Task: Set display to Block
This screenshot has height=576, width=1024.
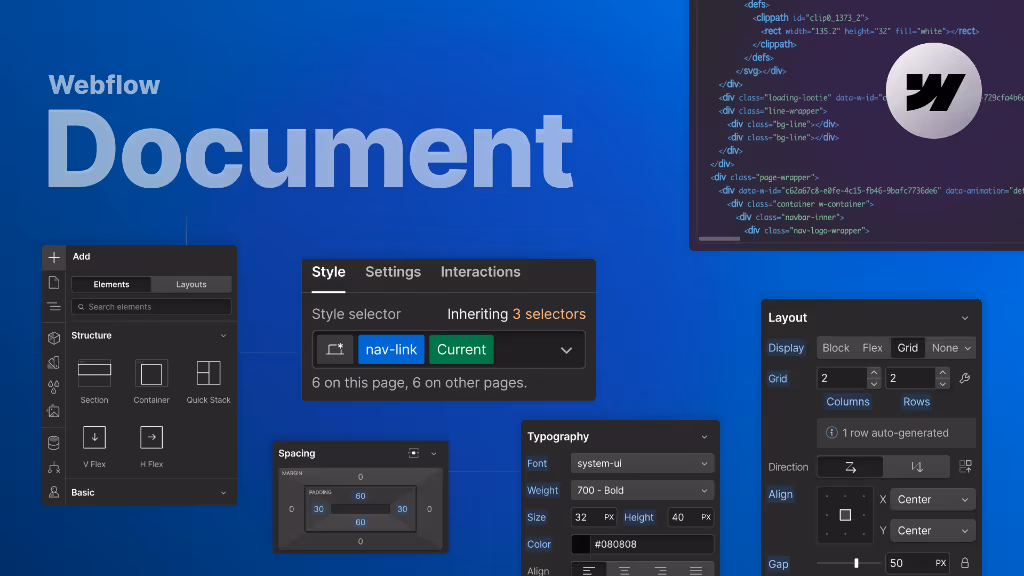Action: tap(836, 348)
